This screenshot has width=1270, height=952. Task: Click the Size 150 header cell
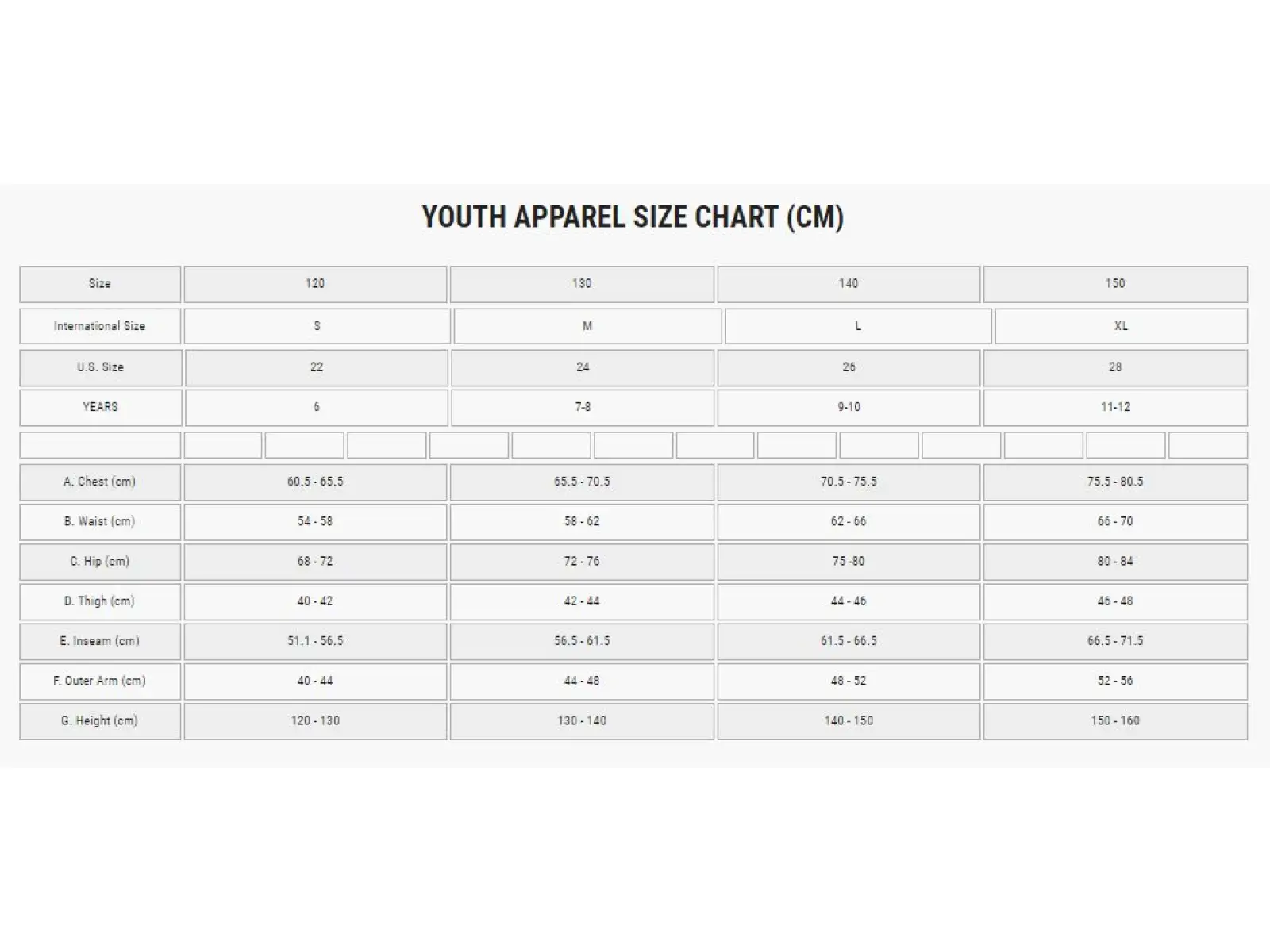pyautogui.click(x=1115, y=284)
